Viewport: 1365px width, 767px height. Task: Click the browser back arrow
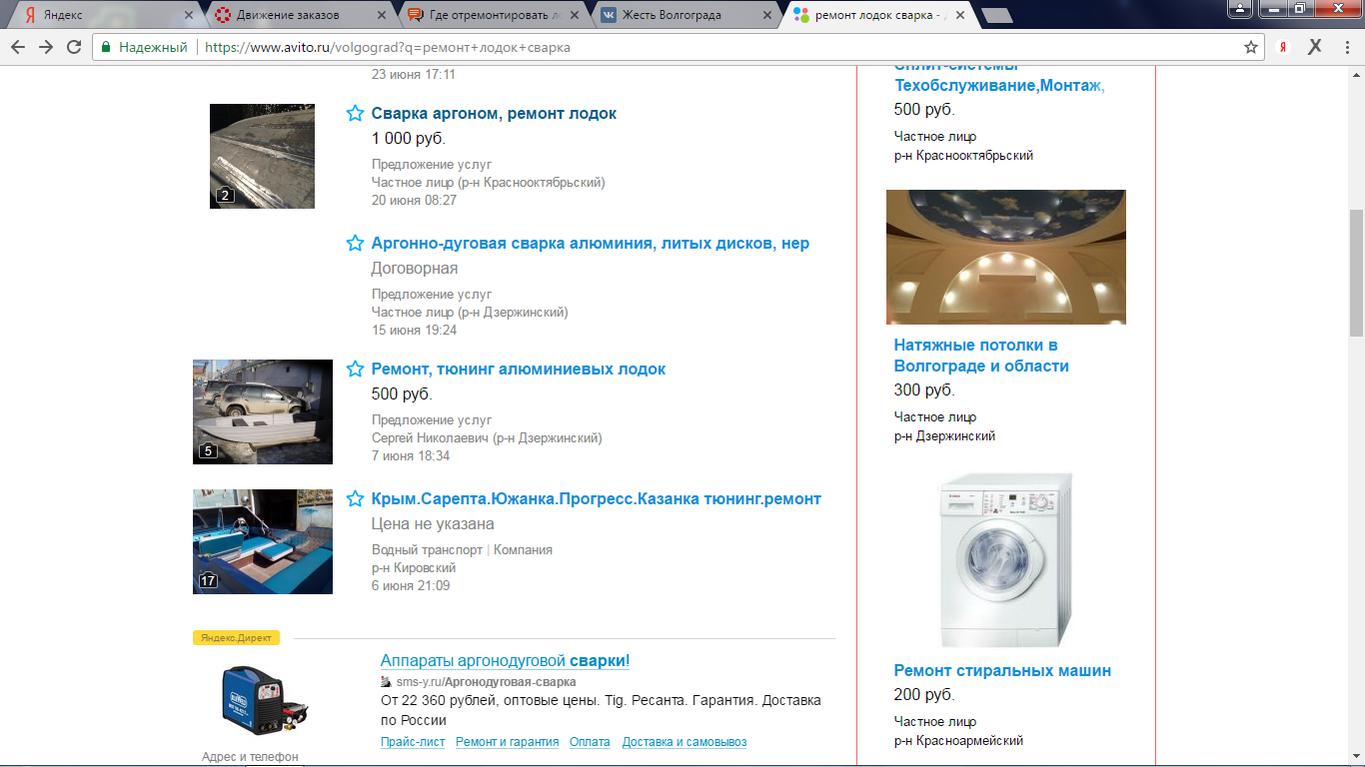point(18,47)
